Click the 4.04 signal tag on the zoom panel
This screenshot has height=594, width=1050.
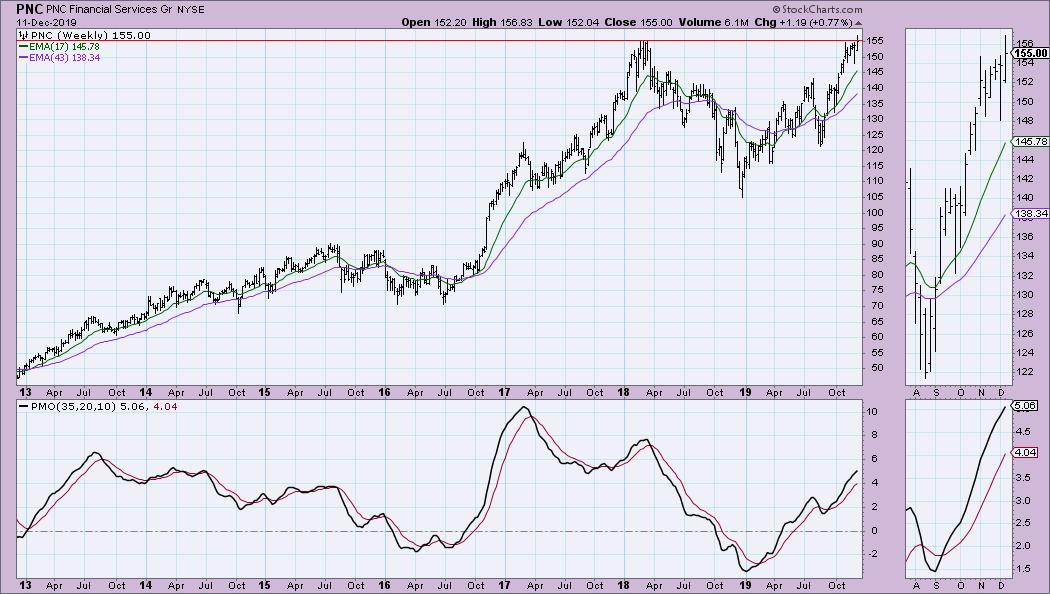pos(1025,453)
